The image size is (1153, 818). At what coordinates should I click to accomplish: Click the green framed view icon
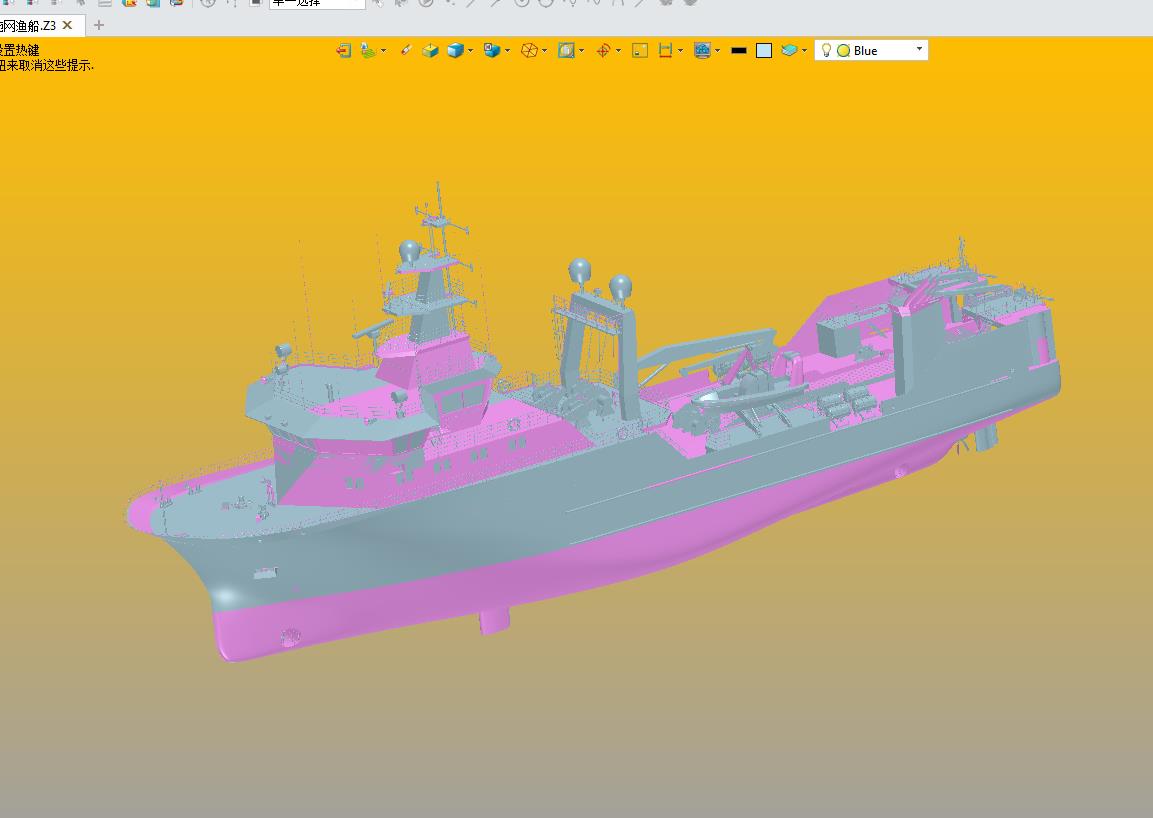click(566, 50)
